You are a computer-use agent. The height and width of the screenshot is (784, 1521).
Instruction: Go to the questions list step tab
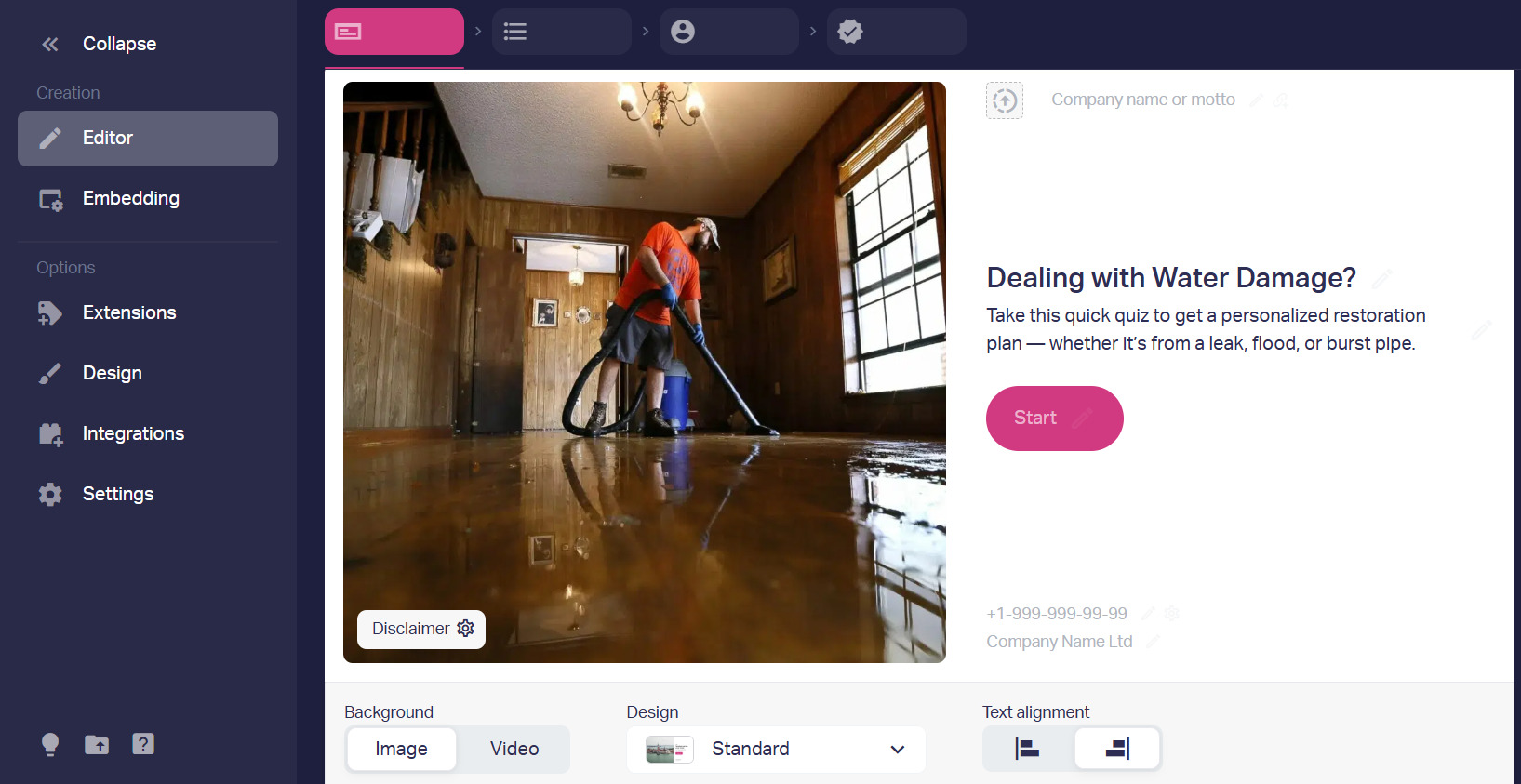point(562,32)
